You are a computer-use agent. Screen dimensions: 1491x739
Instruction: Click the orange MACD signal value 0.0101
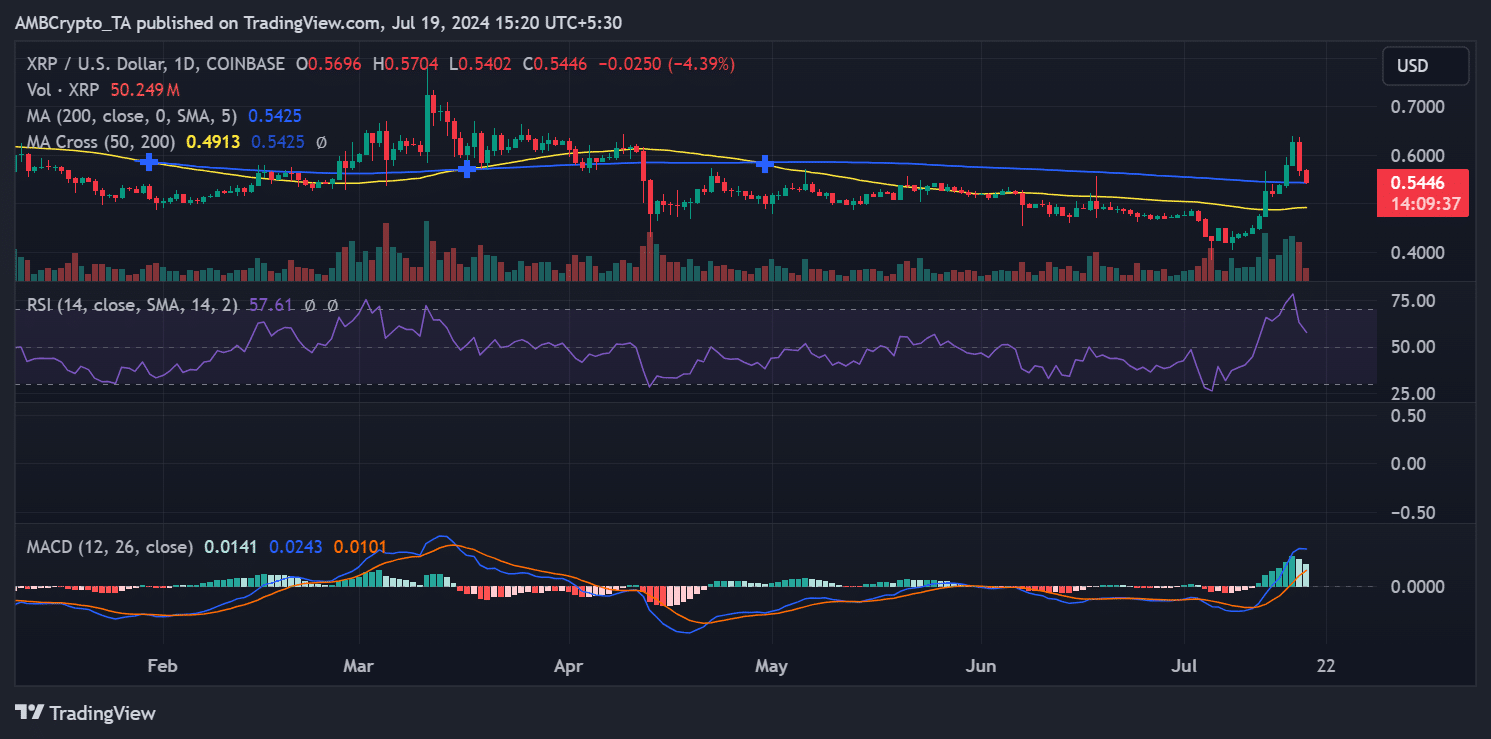(360, 547)
